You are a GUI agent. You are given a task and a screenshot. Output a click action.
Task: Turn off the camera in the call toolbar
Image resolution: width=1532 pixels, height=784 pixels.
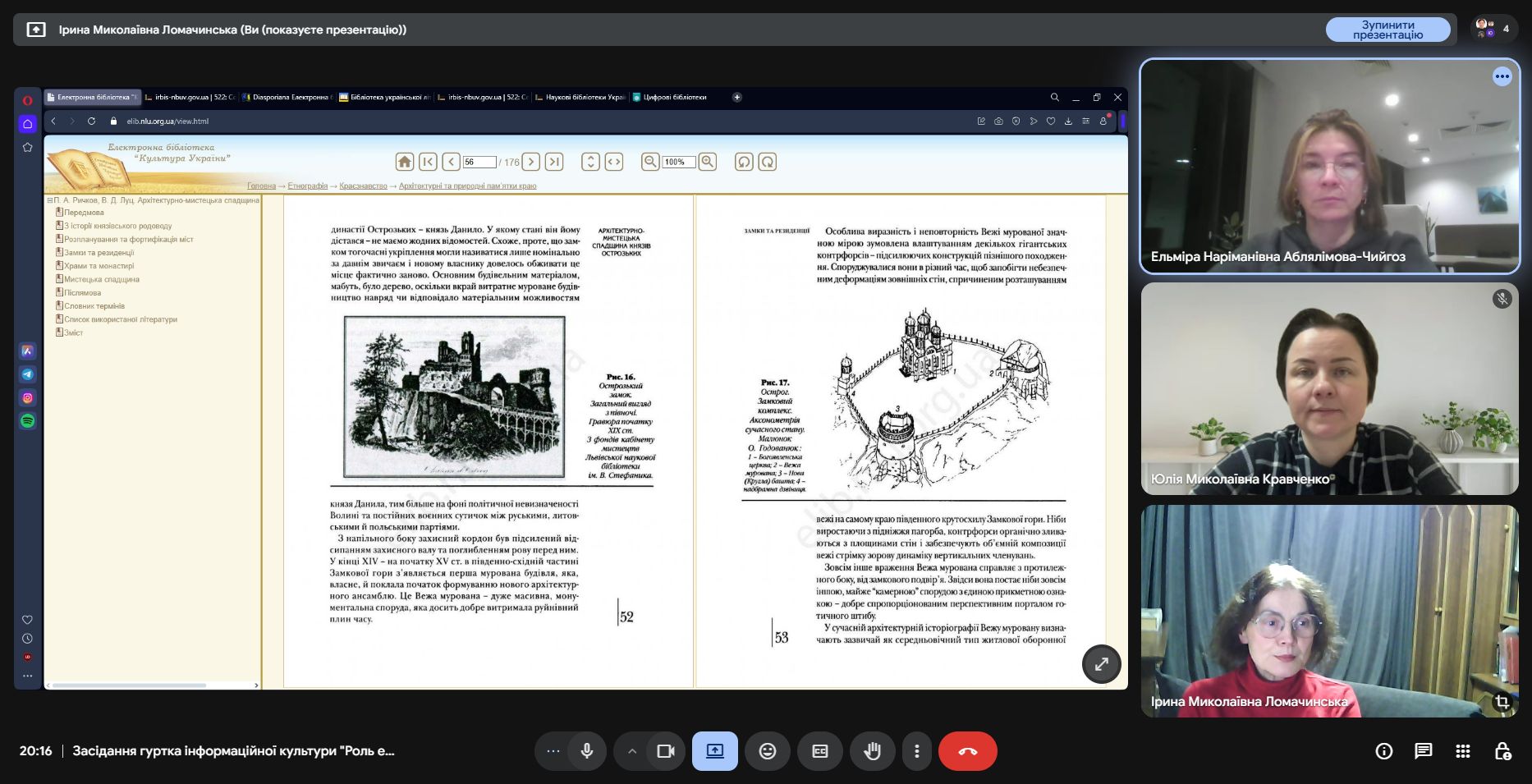[665, 751]
